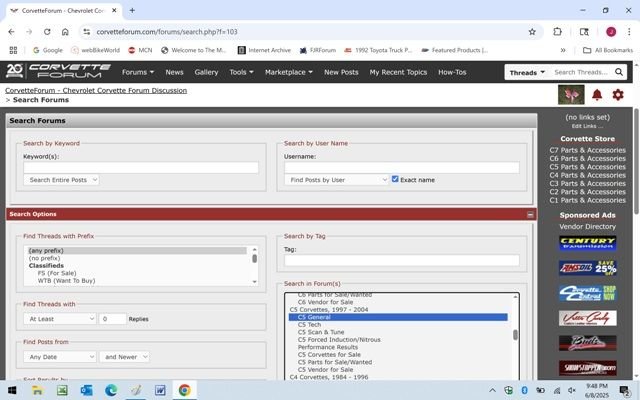Viewport: 640px width, 400px height.
Task: Open the Chrome extensions puzzle icon
Action: 557,32
